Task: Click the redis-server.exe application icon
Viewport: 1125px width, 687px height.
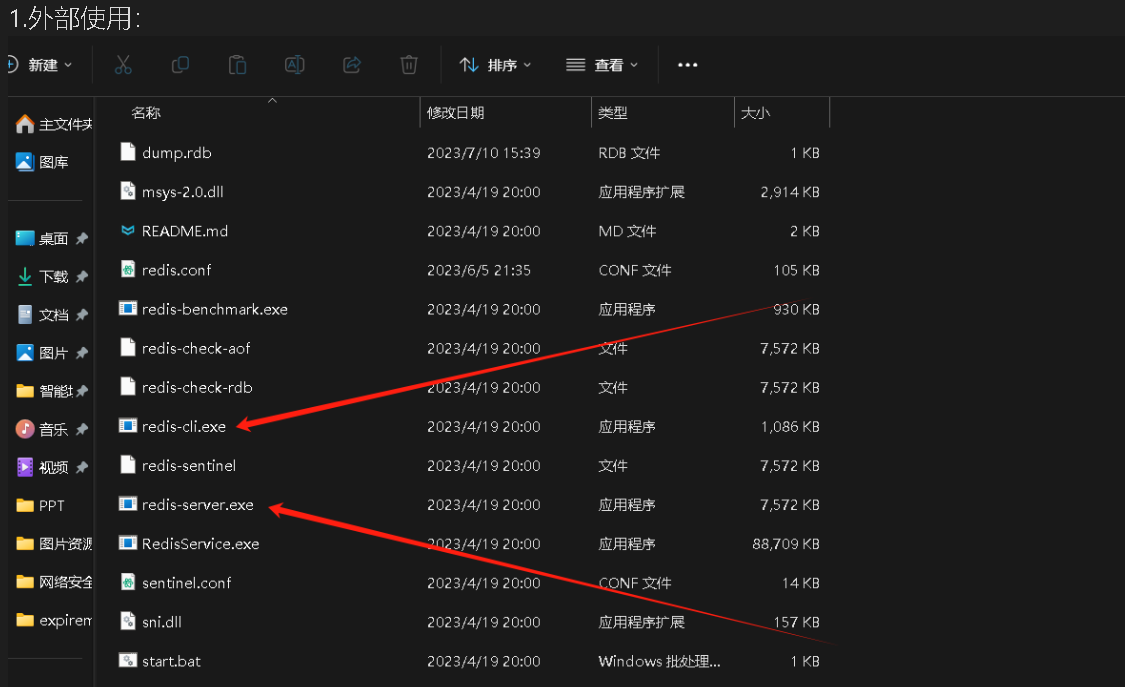Action: coord(128,503)
